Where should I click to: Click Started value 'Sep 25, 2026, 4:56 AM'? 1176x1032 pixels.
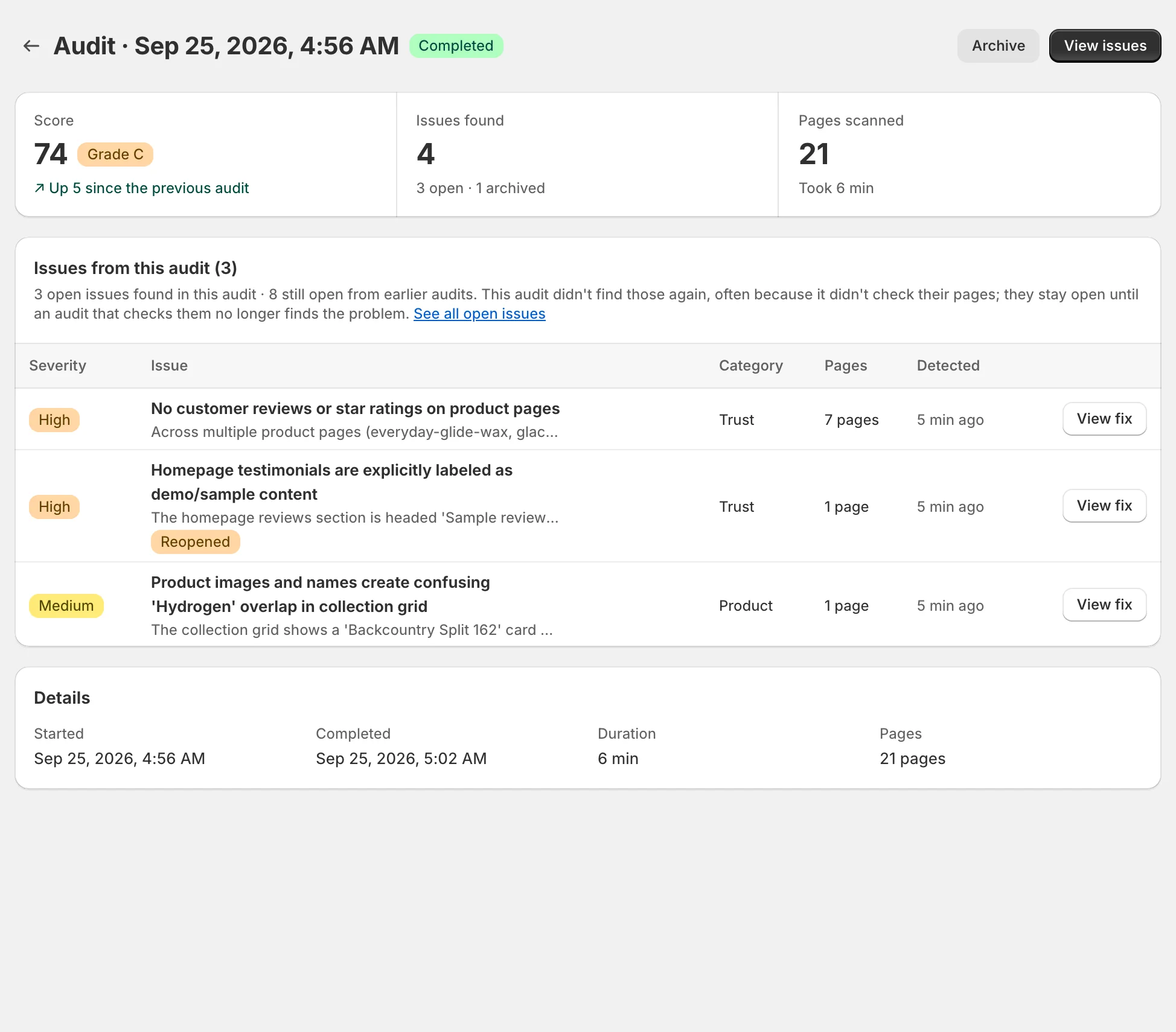[x=120, y=759]
